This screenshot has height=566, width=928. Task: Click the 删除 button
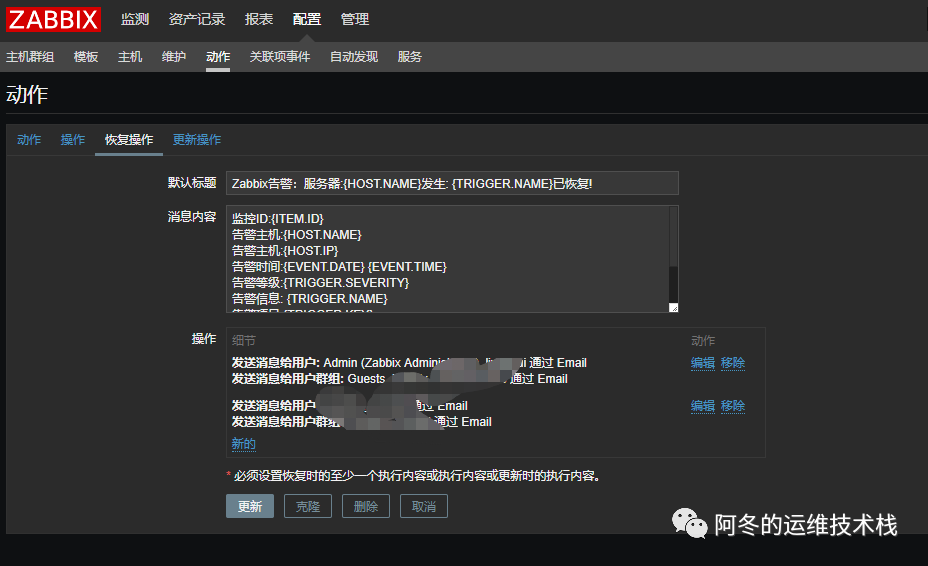click(x=366, y=506)
